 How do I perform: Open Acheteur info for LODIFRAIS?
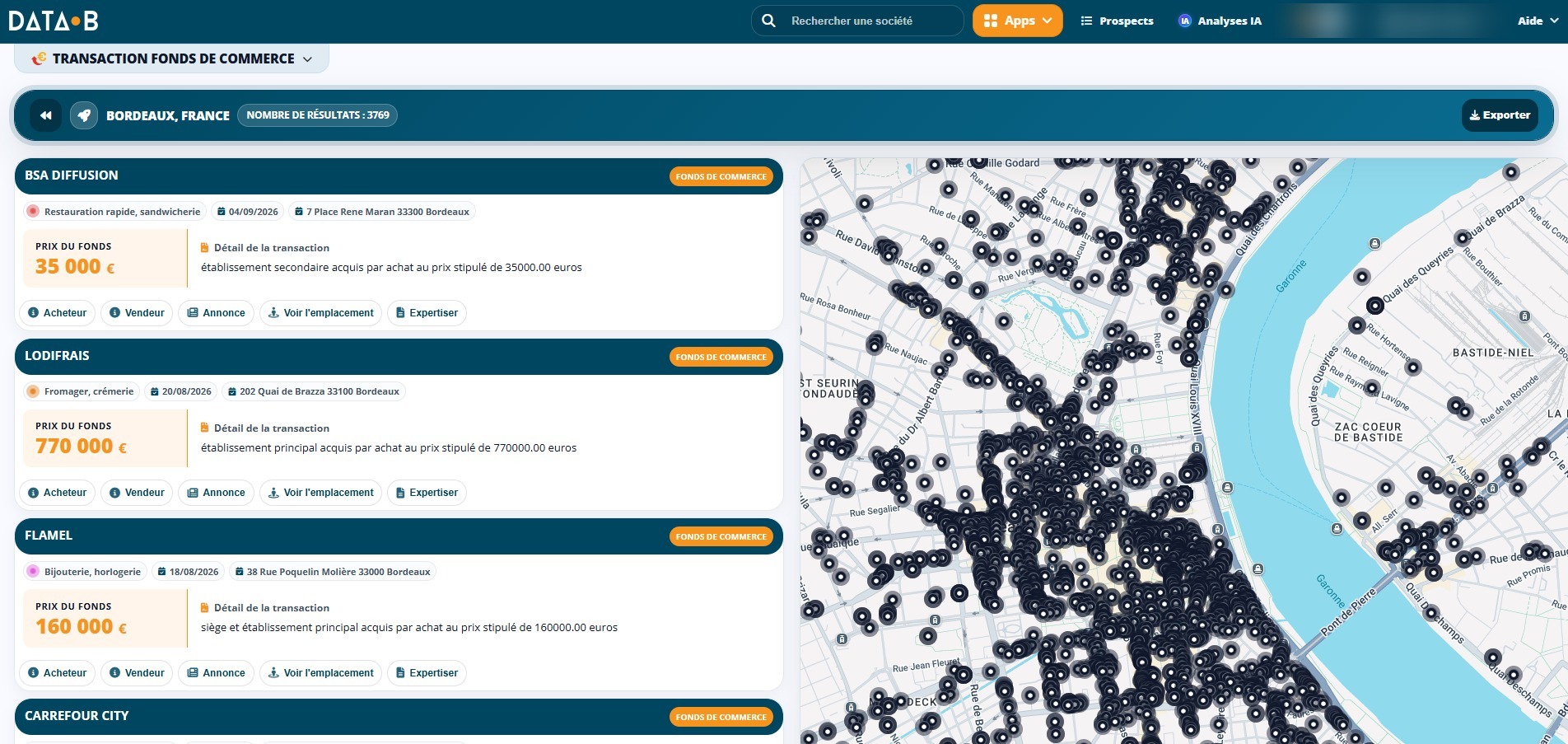[x=57, y=493]
